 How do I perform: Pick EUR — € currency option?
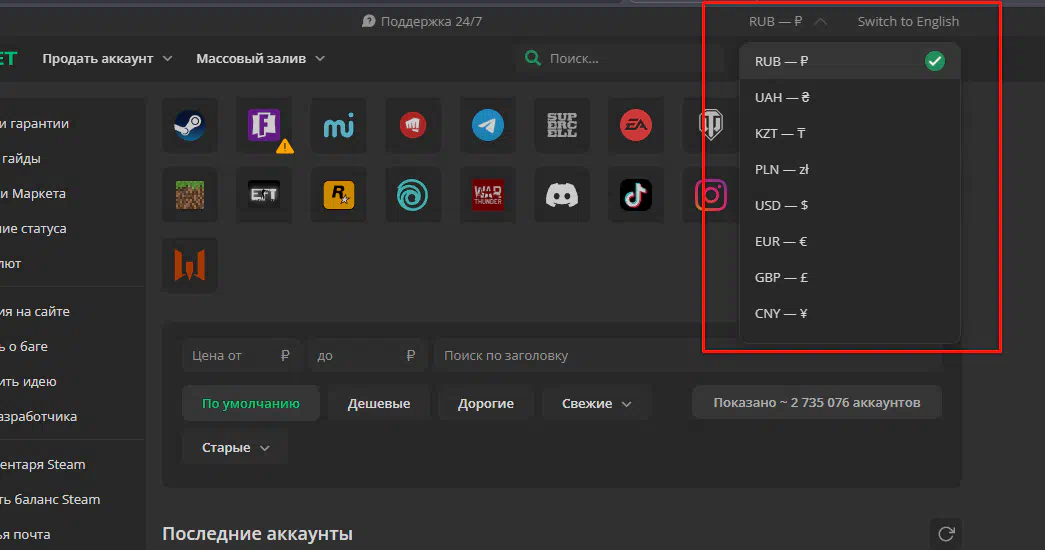(850, 241)
